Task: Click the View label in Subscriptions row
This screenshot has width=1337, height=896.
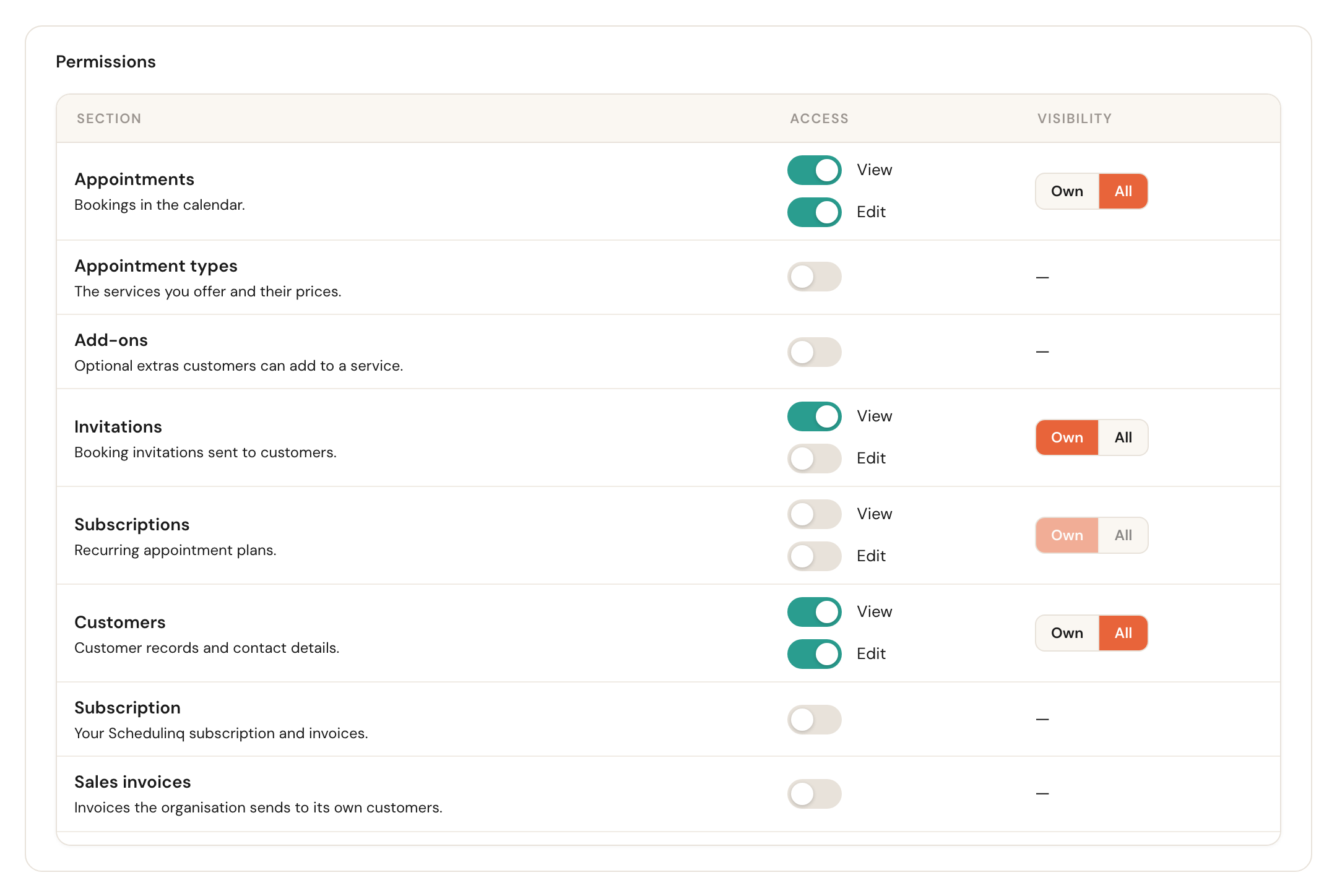Action: point(874,514)
